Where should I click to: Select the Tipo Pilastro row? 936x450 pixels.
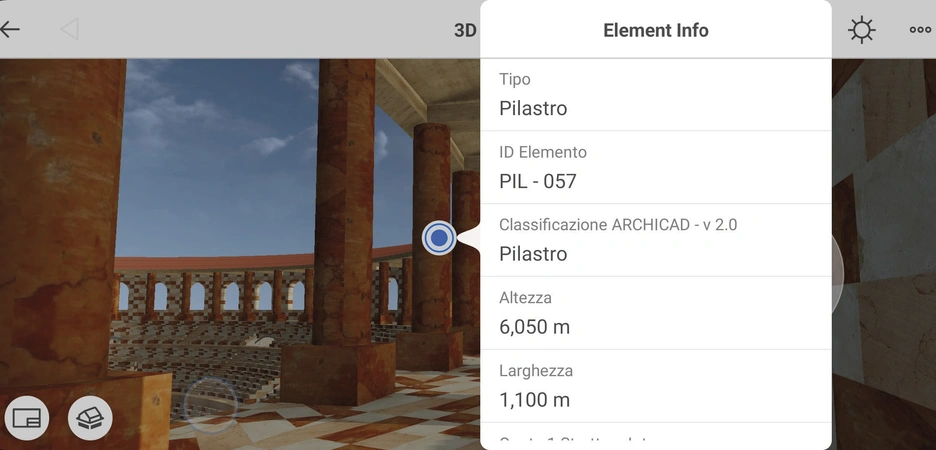655,95
